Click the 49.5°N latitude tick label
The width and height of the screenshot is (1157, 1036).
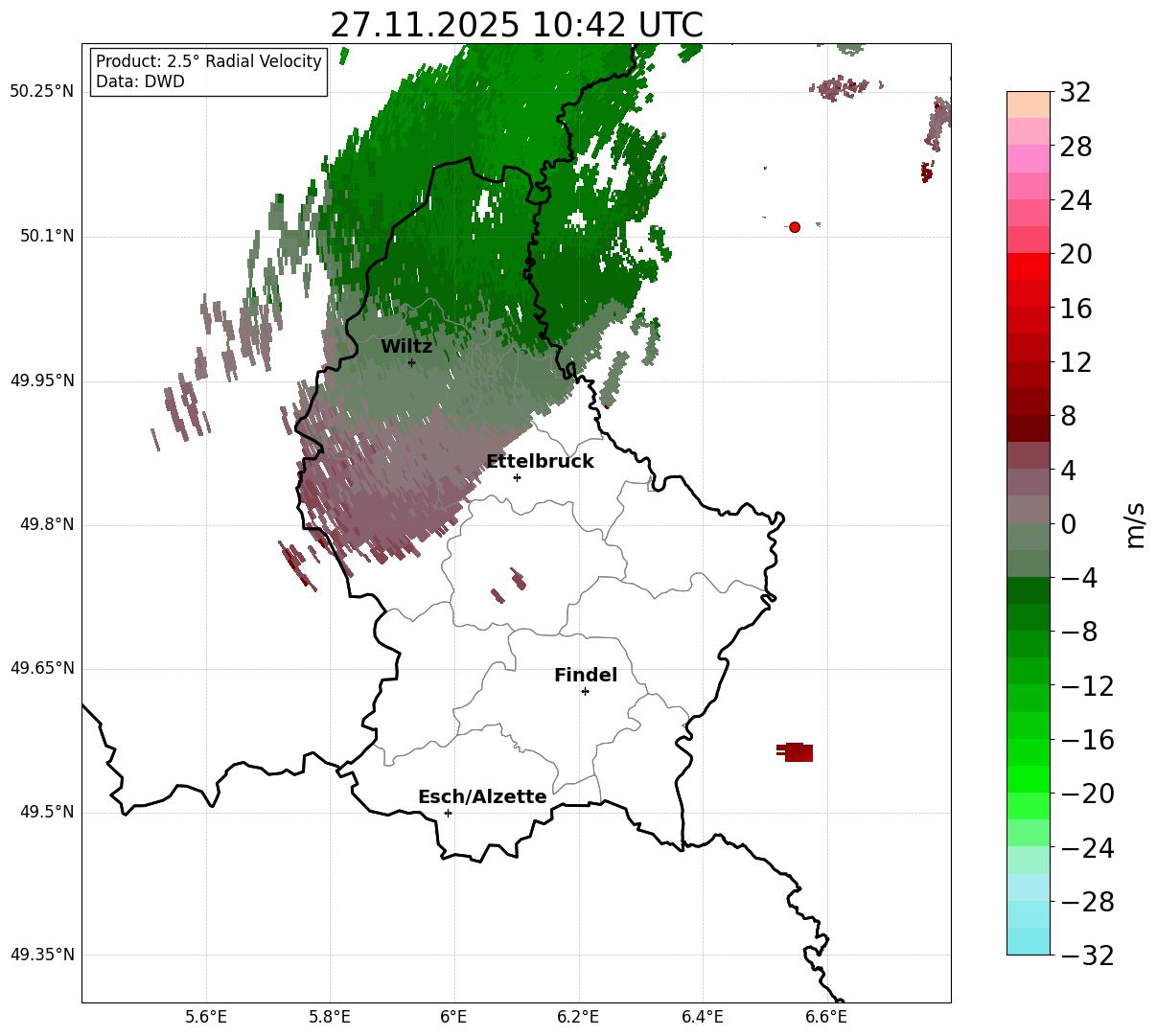click(x=47, y=812)
